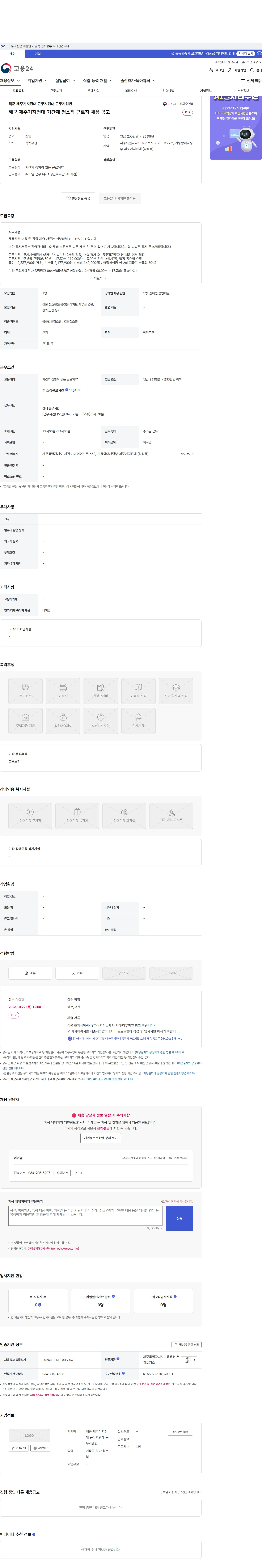Switch to the 우대사항 tab
The height and width of the screenshot is (1568, 262).
click(x=94, y=91)
